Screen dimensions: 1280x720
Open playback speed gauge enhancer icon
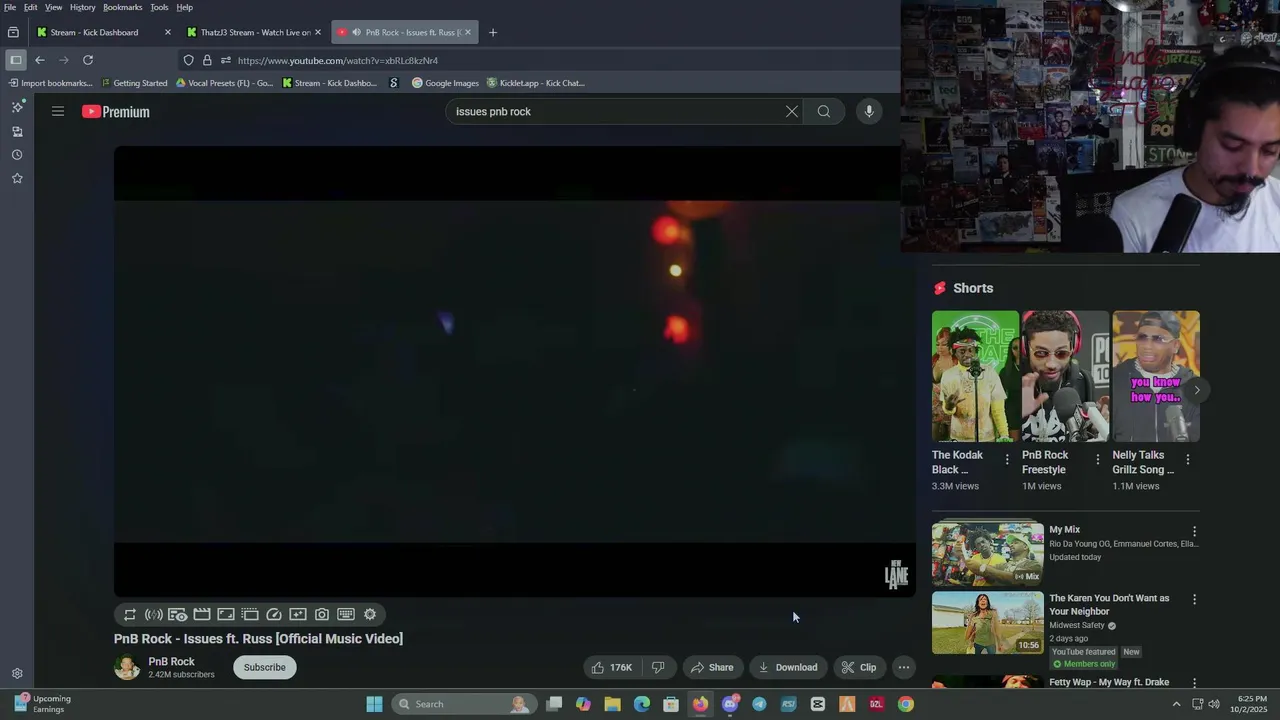coord(274,615)
